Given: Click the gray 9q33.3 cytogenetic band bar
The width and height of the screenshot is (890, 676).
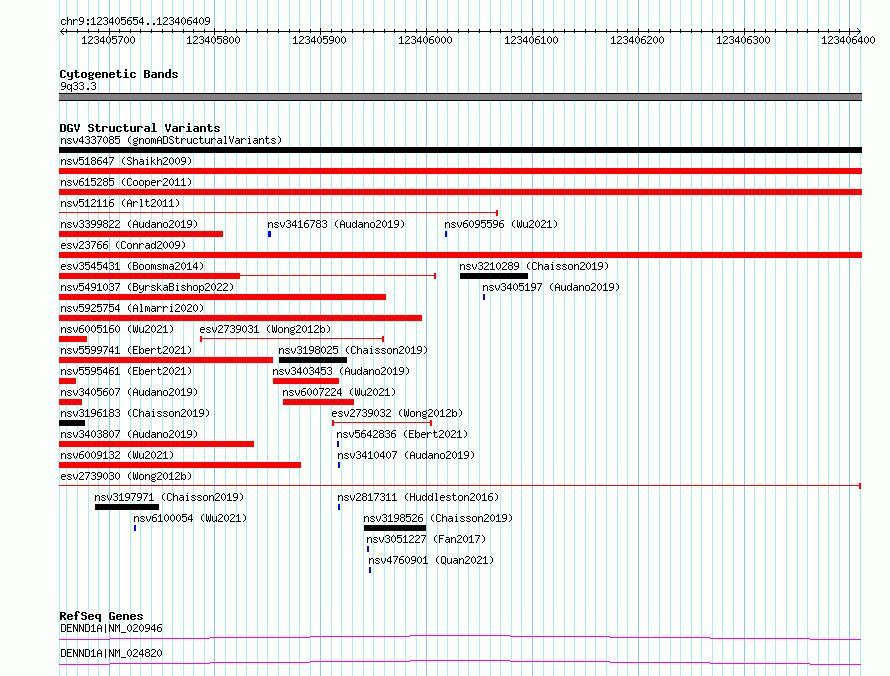Looking at the screenshot, I should click(x=460, y=97).
